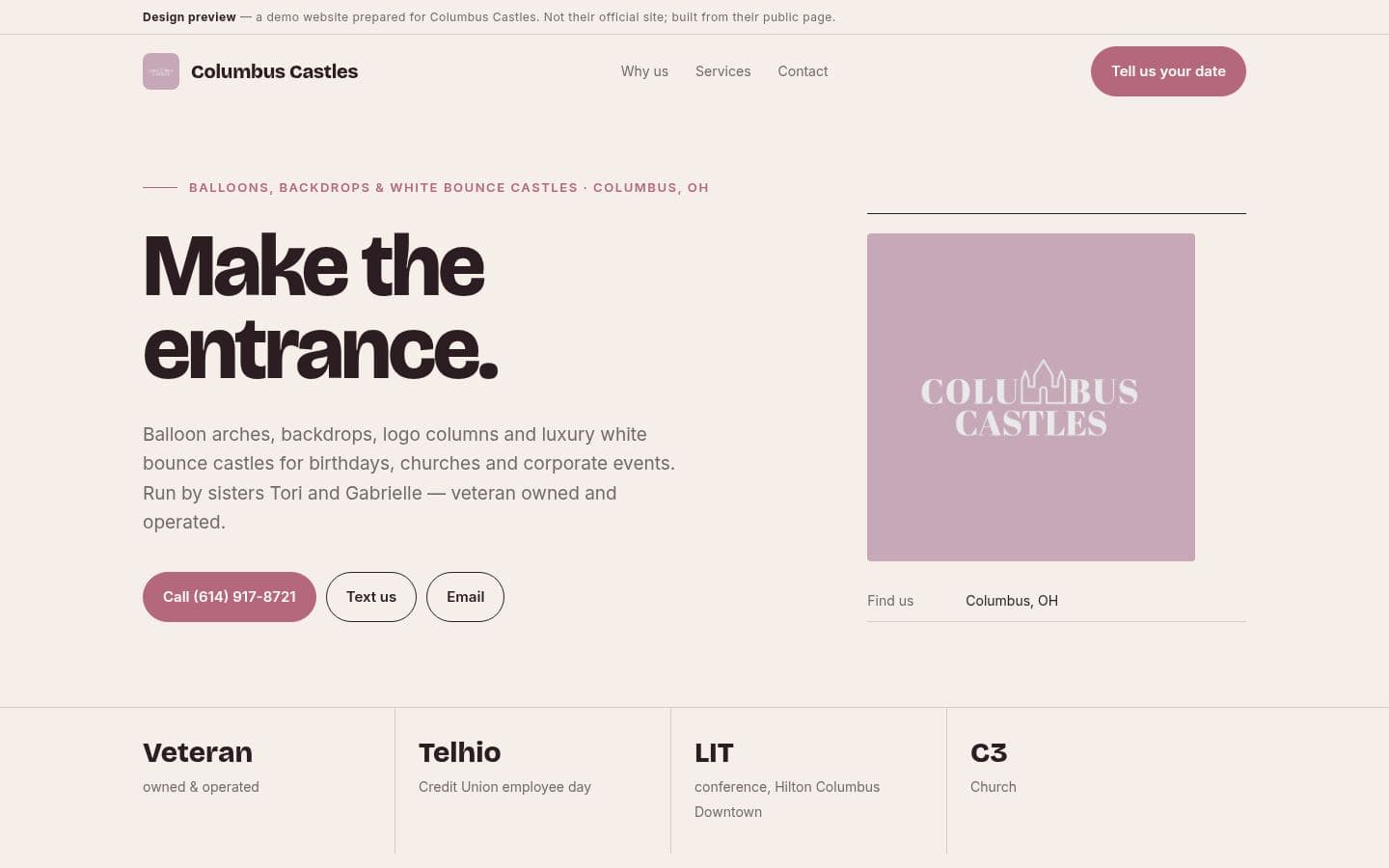Click 'conference, Hilton Columbus Downtown' text
The image size is (1389, 868).
pos(787,800)
